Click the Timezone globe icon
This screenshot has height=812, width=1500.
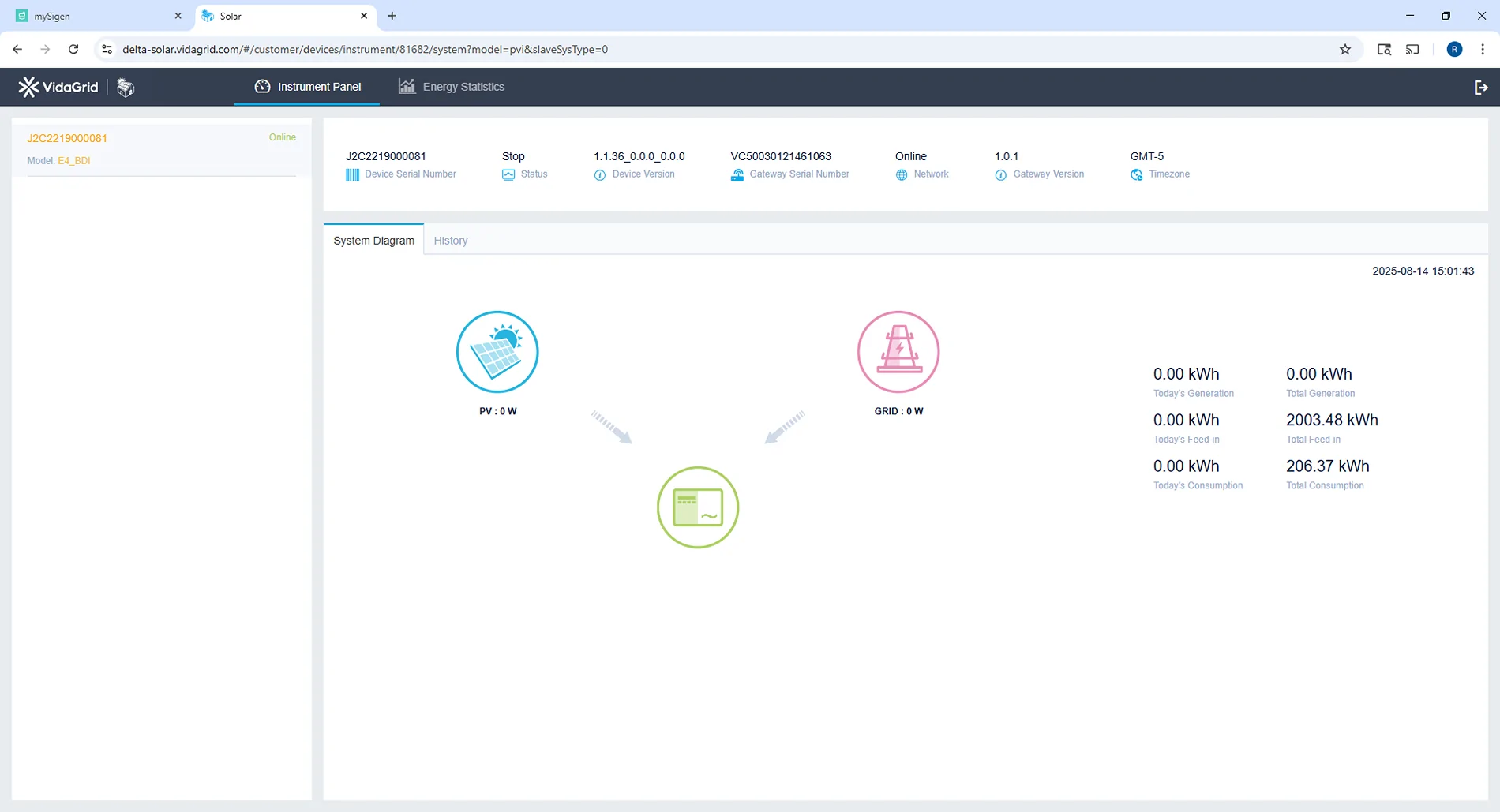pyautogui.click(x=1137, y=175)
